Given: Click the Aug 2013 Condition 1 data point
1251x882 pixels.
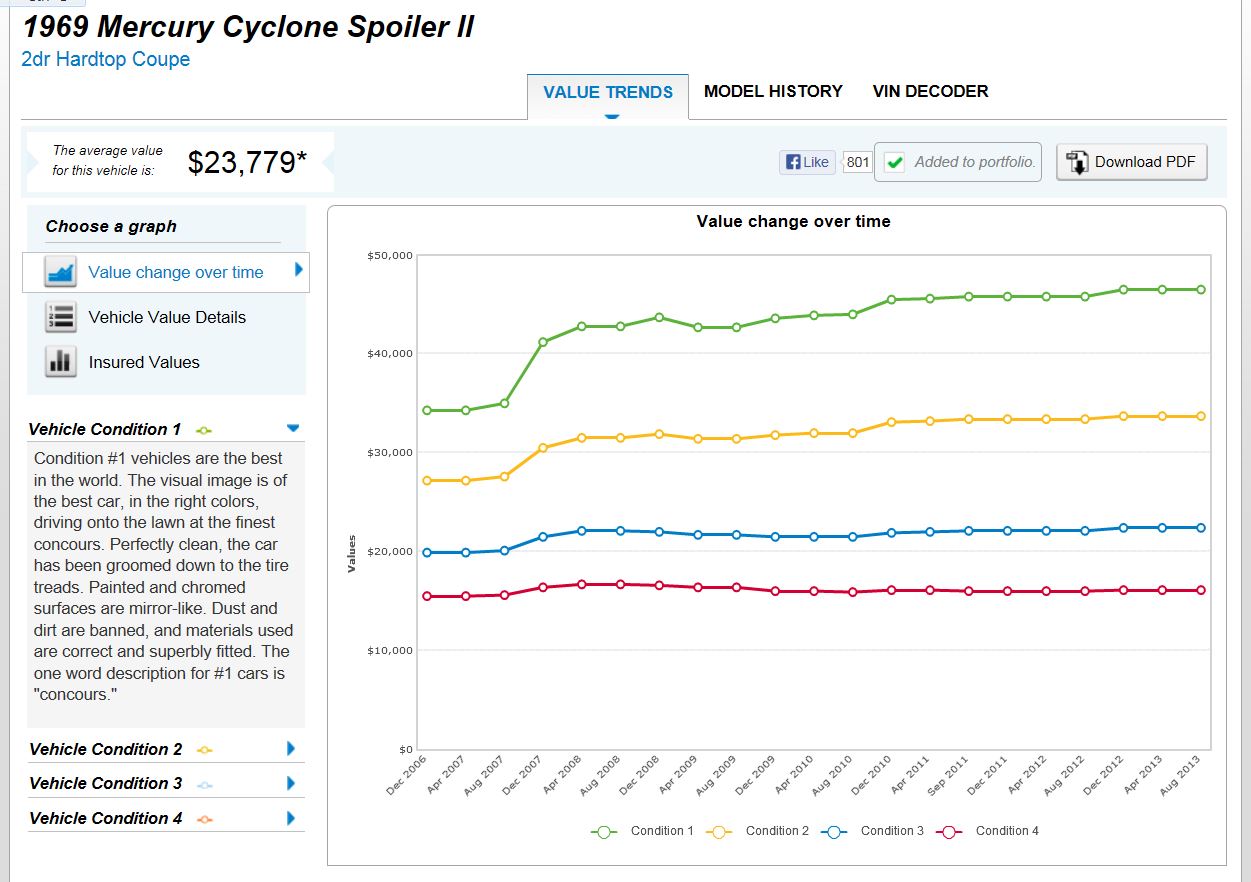Looking at the screenshot, I should point(1200,289).
